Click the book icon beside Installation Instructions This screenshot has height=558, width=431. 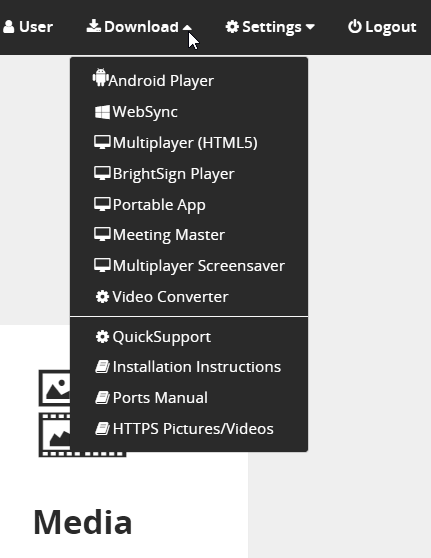(103, 367)
